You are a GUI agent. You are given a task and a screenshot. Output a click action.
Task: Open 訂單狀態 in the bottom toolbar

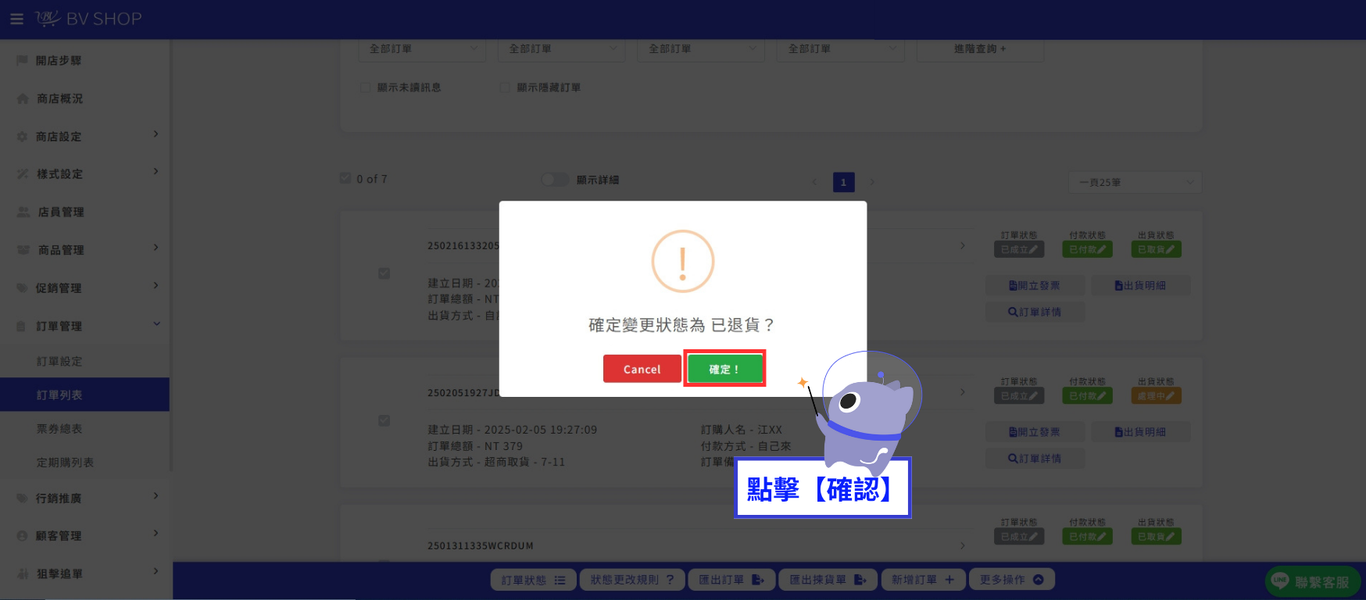point(534,580)
